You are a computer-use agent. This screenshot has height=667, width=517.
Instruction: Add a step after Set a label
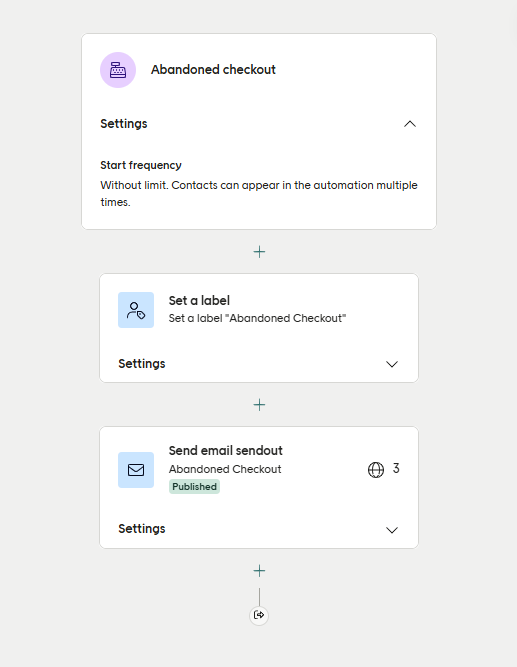[259, 405]
